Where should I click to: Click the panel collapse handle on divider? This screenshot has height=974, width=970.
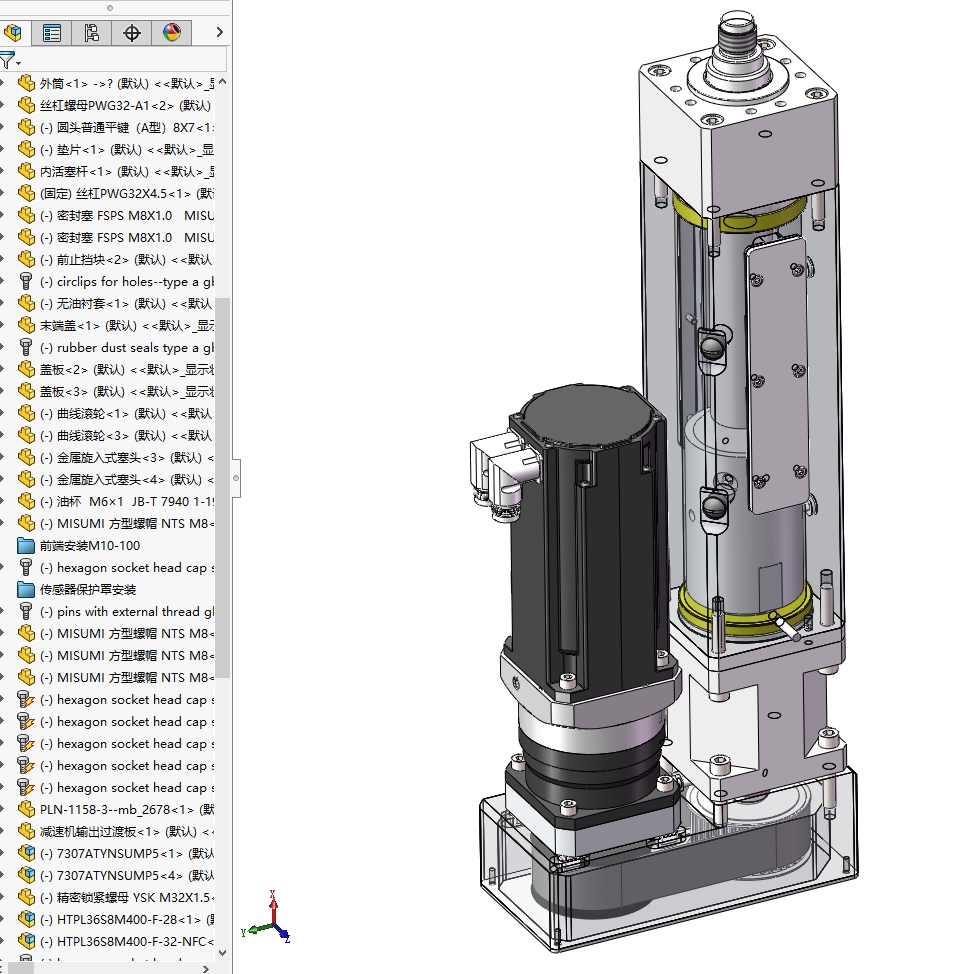click(x=235, y=478)
